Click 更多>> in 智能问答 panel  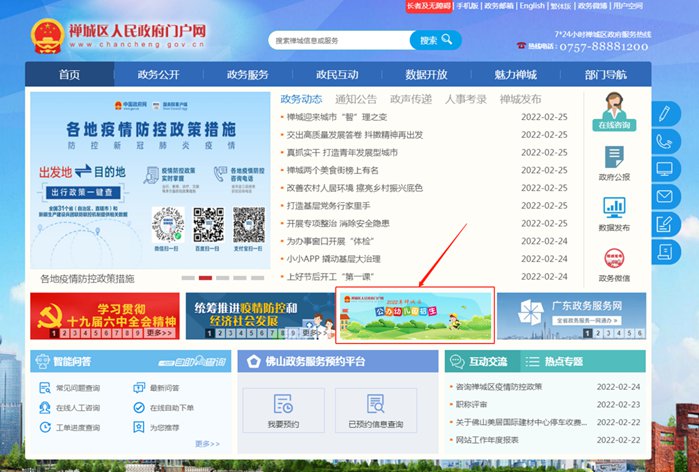pyautogui.click(x=207, y=444)
